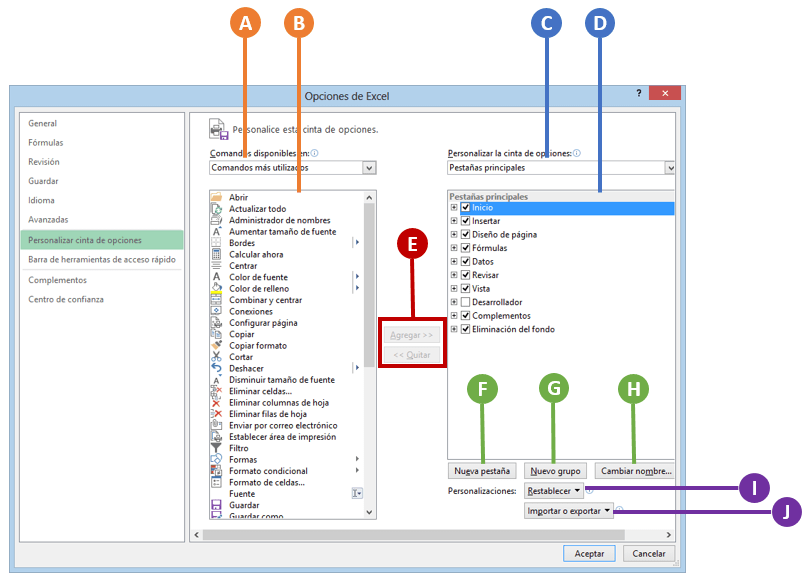This screenshot has width=810, height=575.
Task: Click the Establecer área de impresión icon
Action: tap(216, 437)
